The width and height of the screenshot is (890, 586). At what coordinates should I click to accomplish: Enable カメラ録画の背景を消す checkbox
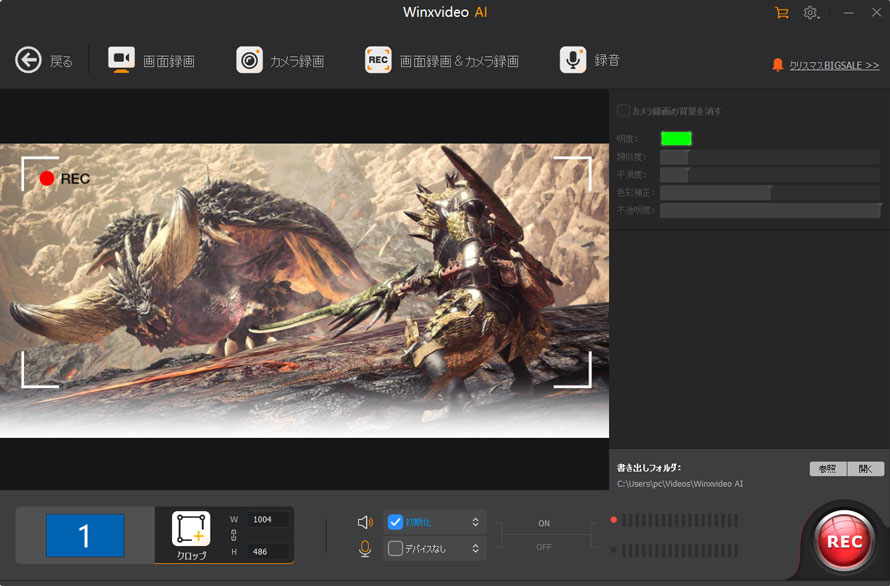(624, 111)
